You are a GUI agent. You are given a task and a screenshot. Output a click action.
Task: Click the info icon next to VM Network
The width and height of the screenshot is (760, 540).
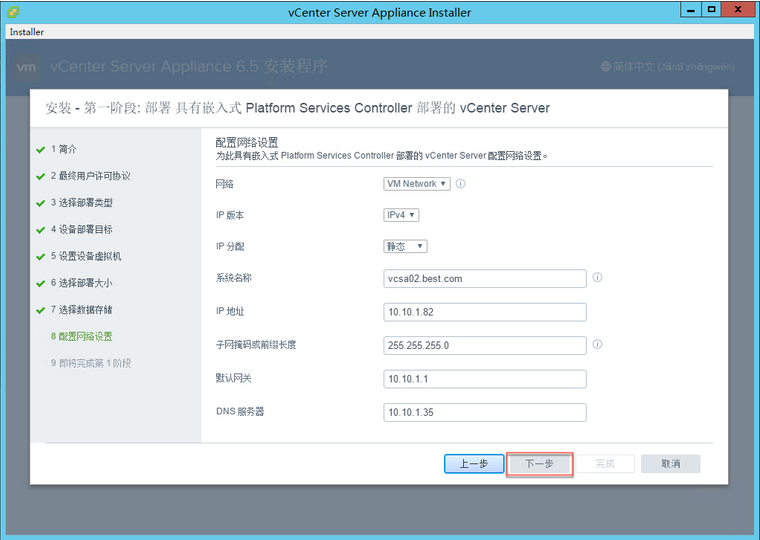click(460, 184)
